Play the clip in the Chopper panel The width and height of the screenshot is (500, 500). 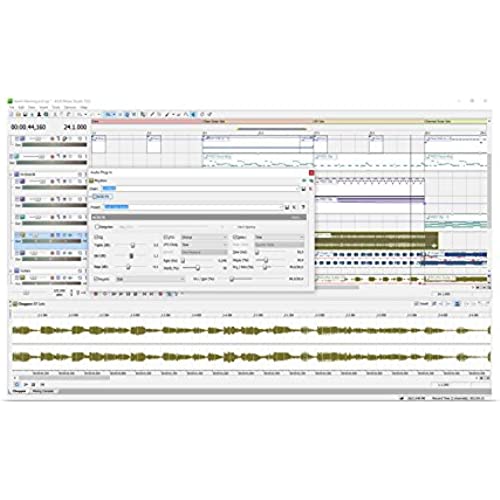coord(26,384)
